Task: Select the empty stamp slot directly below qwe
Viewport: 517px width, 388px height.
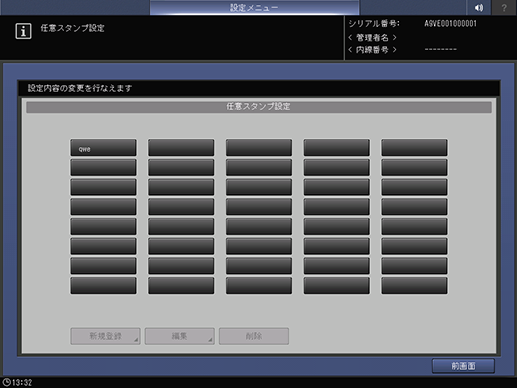Action: [103, 167]
